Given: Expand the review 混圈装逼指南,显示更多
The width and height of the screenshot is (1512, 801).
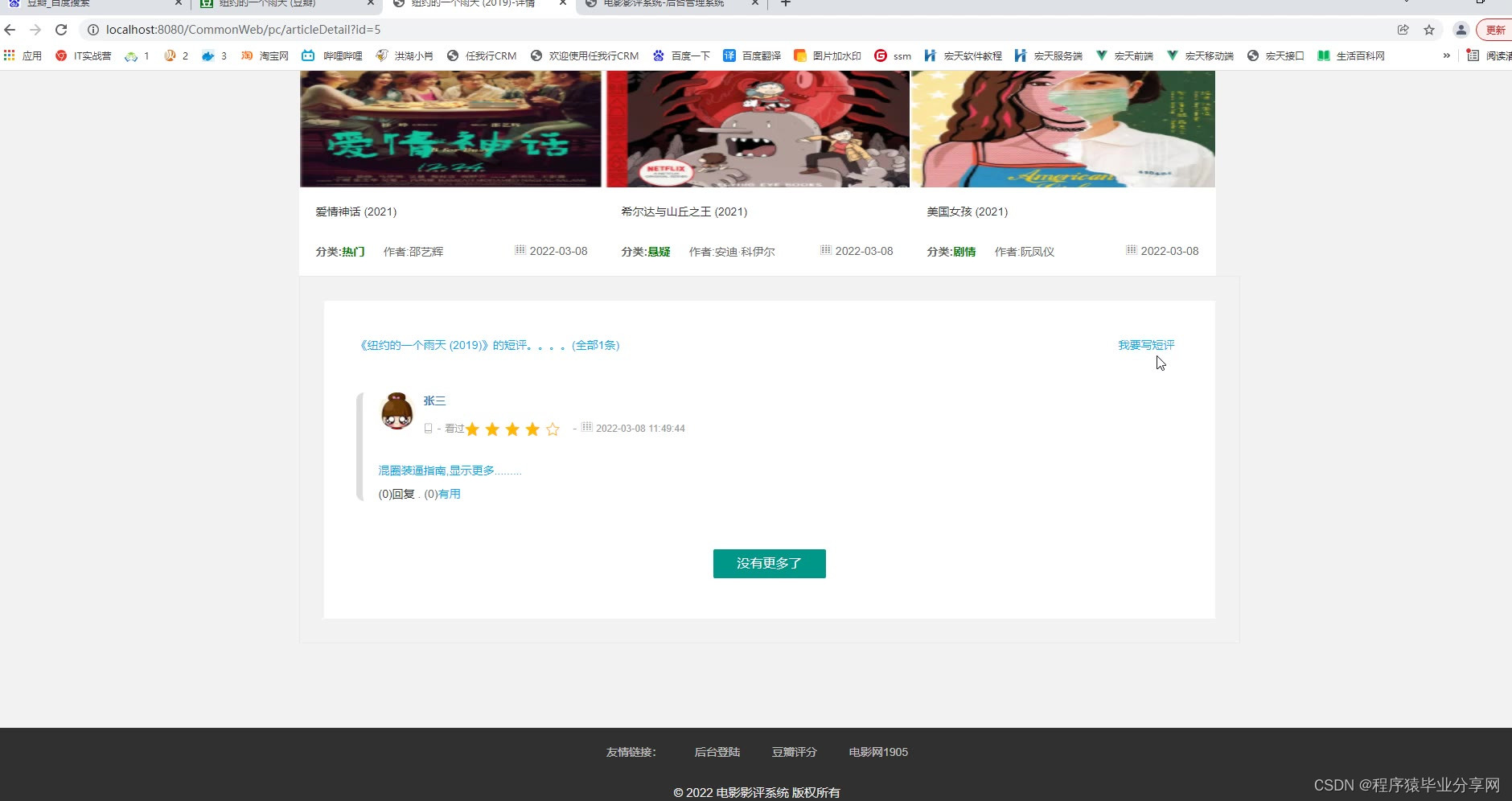Looking at the screenshot, I should click(450, 470).
